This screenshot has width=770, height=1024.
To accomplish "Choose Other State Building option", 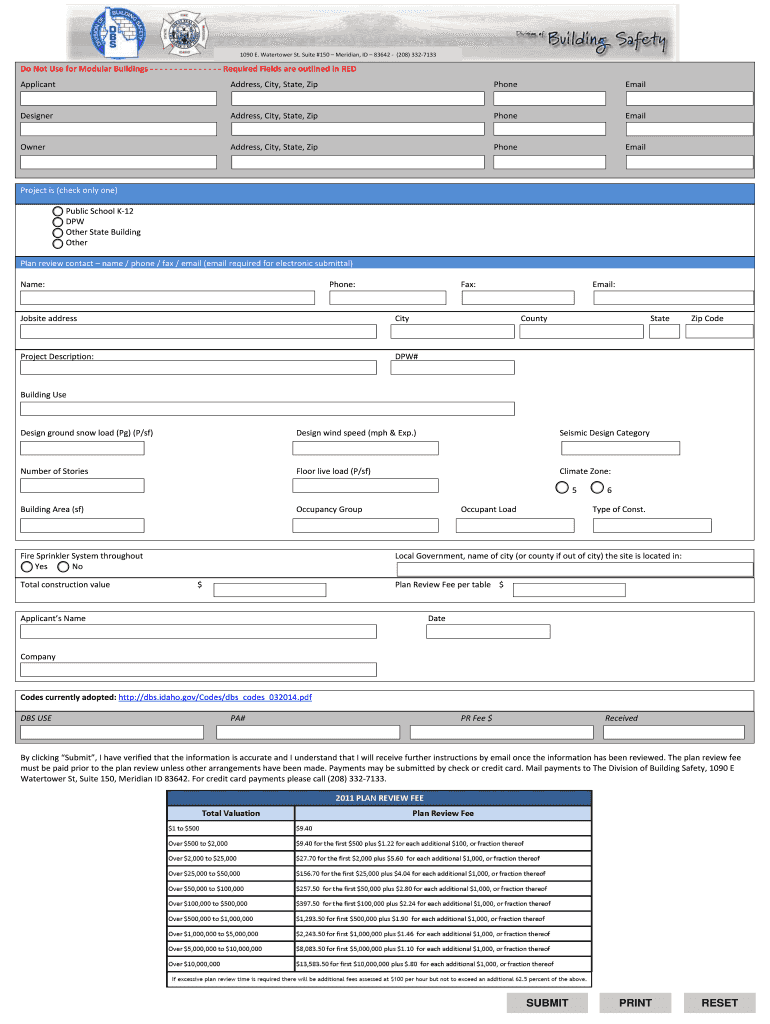I will 58,232.
